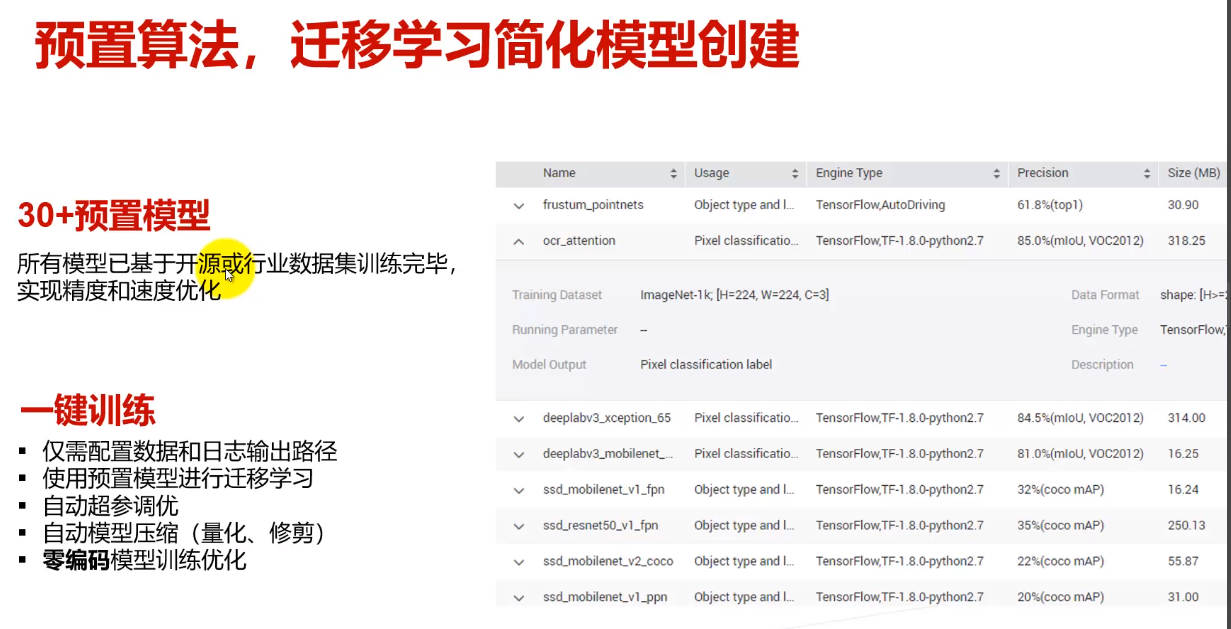Select the deeplabv3_xception_65 model name
This screenshot has height=629, width=1231.
607,418
